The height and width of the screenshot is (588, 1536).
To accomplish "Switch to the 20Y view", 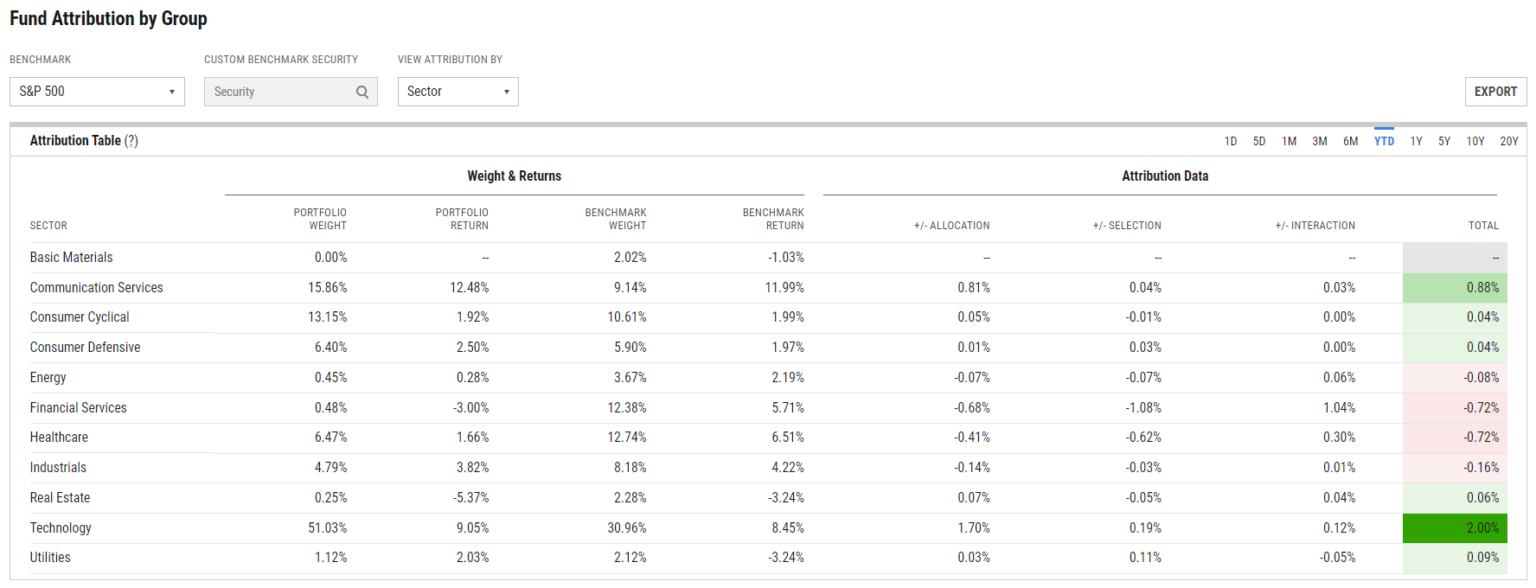I will click(1508, 141).
